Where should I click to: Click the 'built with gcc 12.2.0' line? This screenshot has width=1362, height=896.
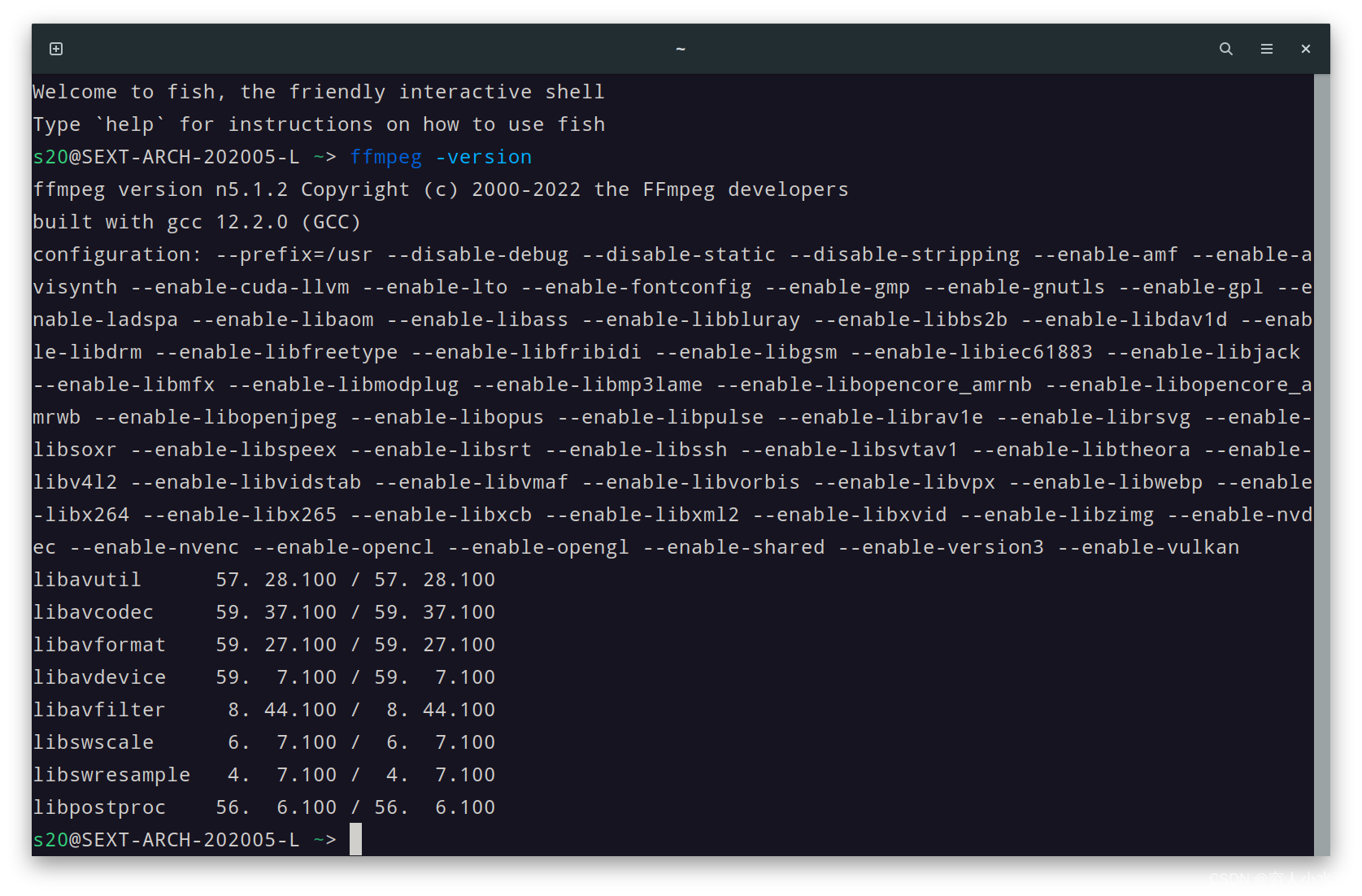point(197,222)
